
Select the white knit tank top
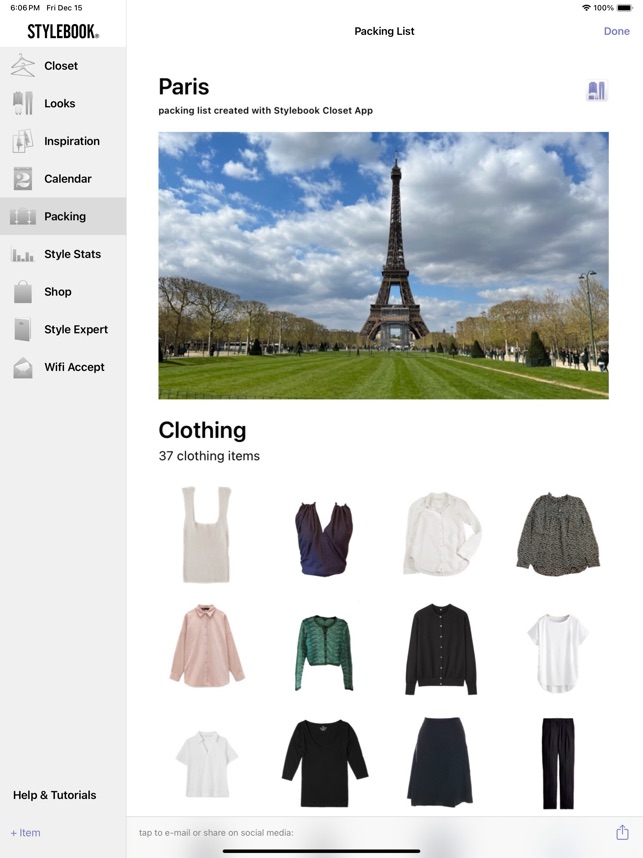coord(206,535)
